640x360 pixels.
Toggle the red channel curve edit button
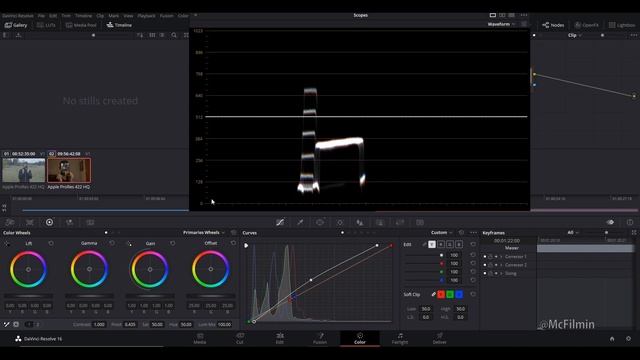point(441,244)
